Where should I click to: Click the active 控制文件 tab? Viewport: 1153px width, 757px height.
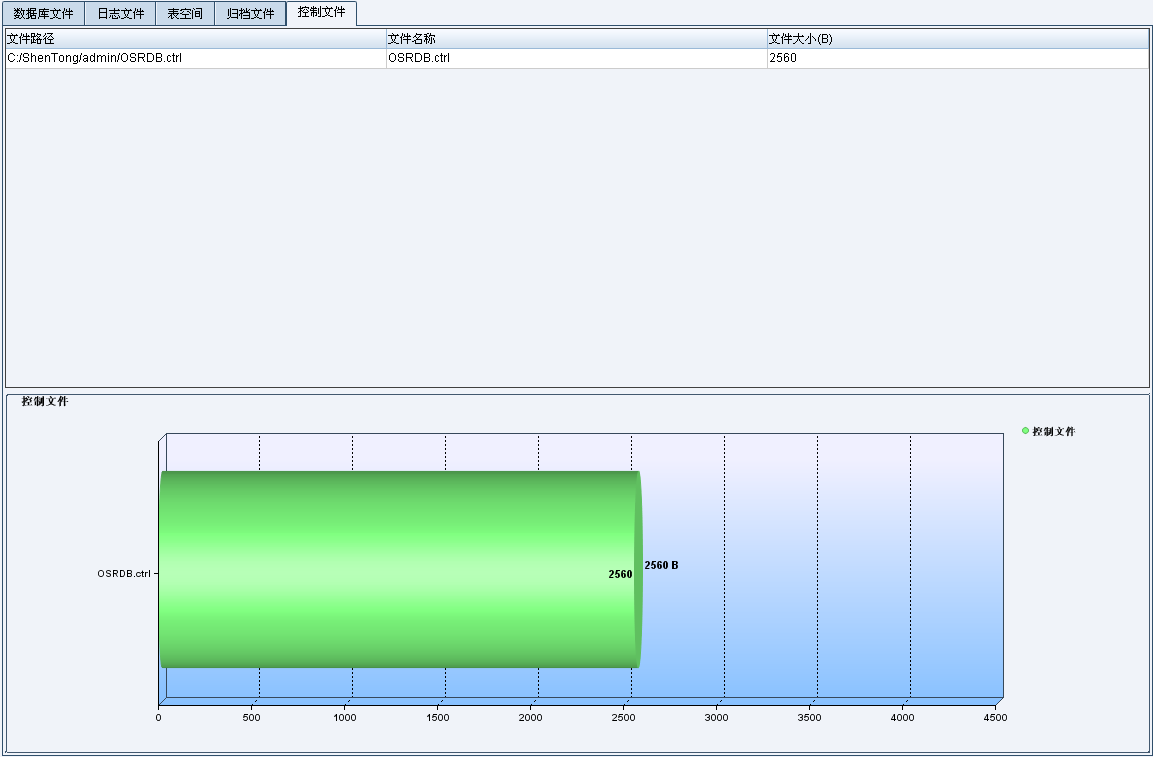321,13
